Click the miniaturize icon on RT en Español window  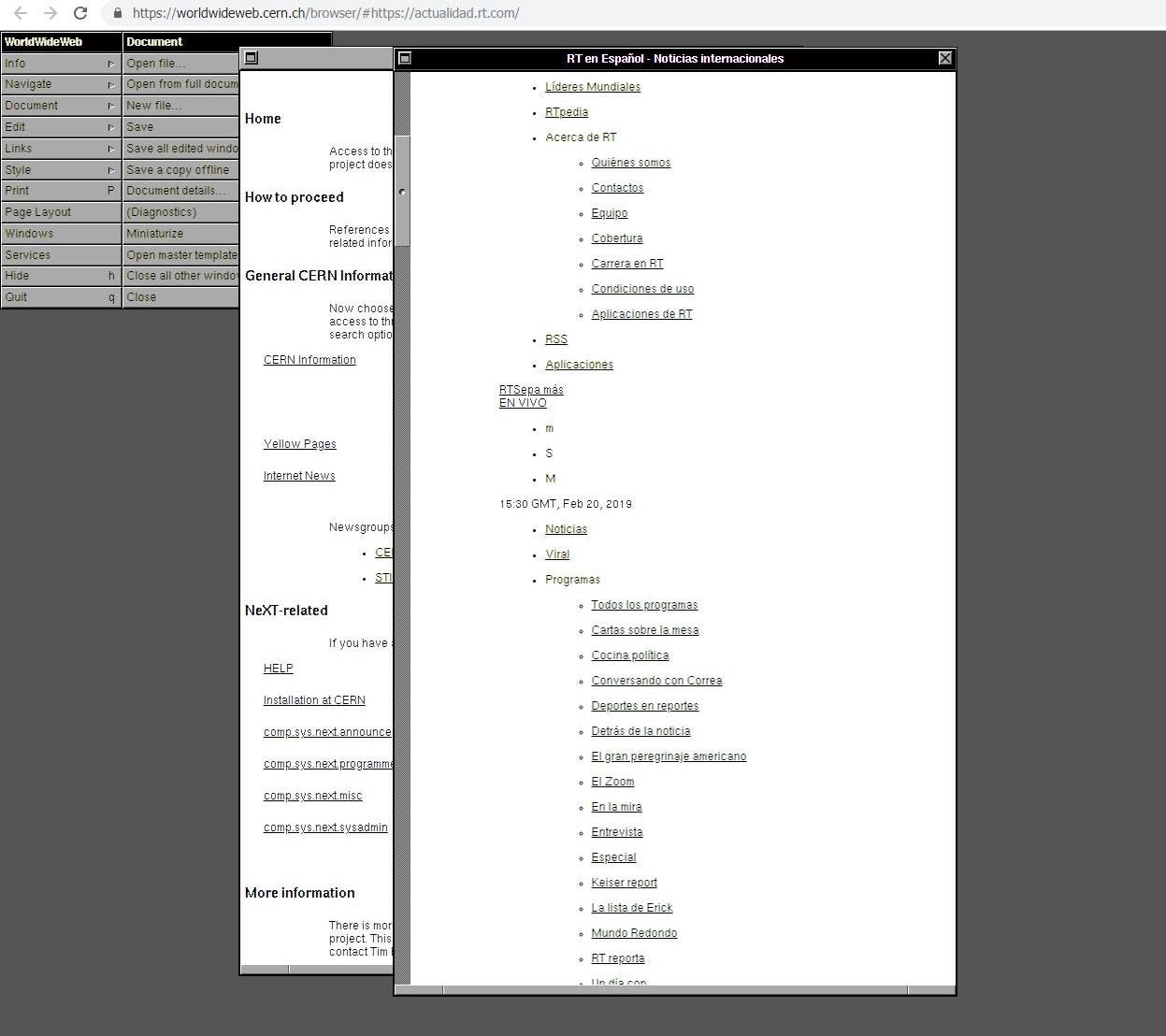405,58
